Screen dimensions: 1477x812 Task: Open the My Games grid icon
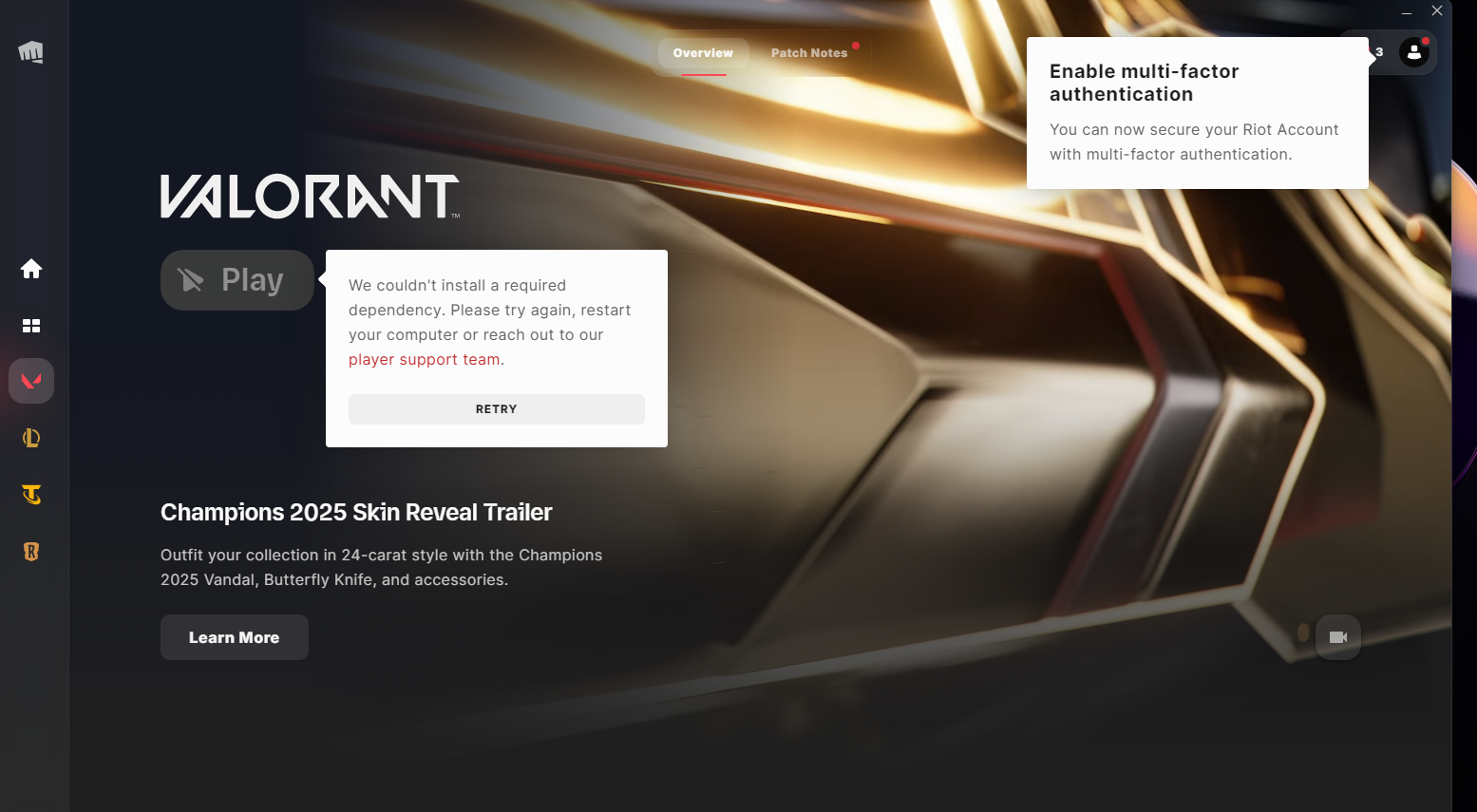pos(31,326)
